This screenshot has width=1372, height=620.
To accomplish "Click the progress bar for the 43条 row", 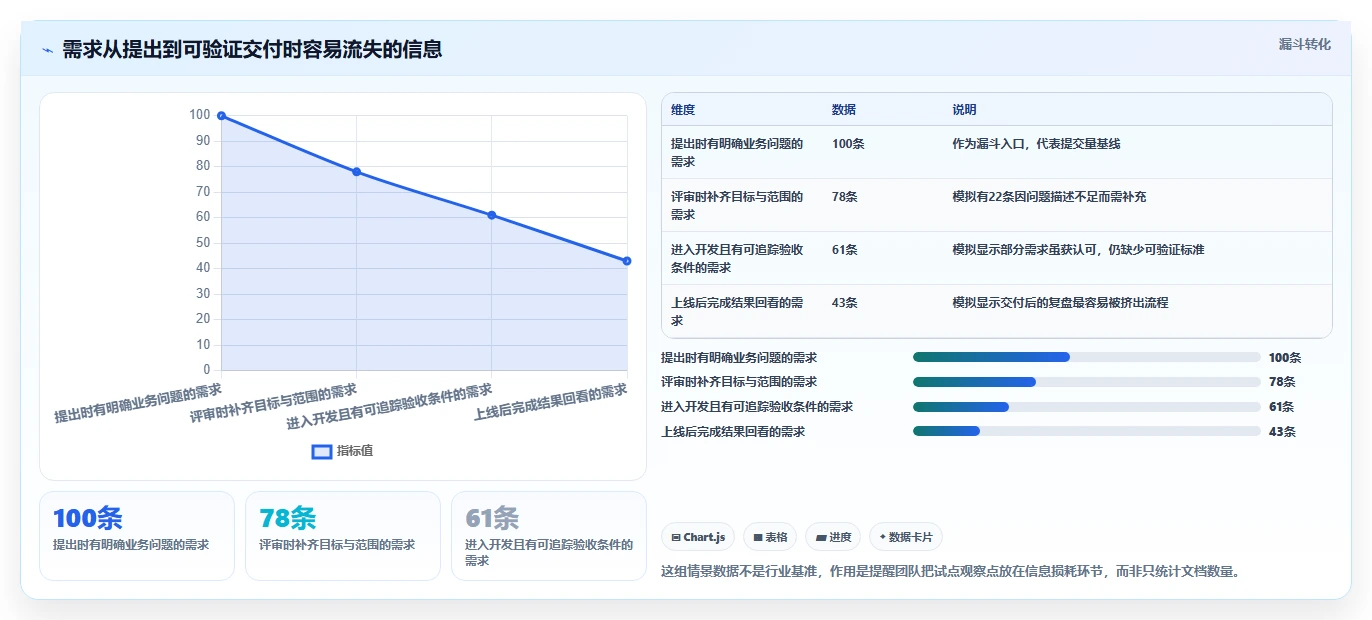I will click(1087, 432).
